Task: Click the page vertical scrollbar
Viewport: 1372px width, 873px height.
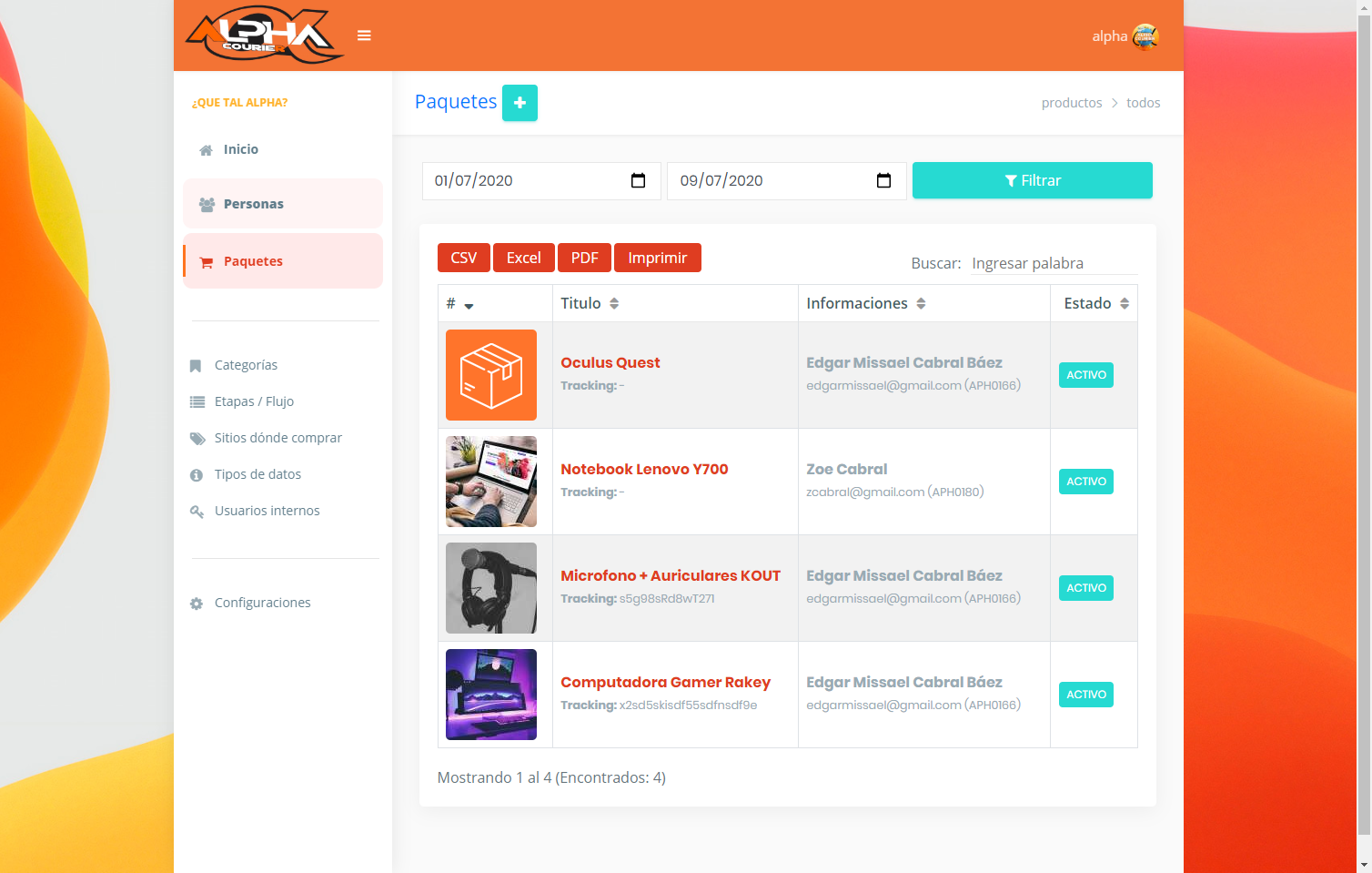Action: [1364, 424]
